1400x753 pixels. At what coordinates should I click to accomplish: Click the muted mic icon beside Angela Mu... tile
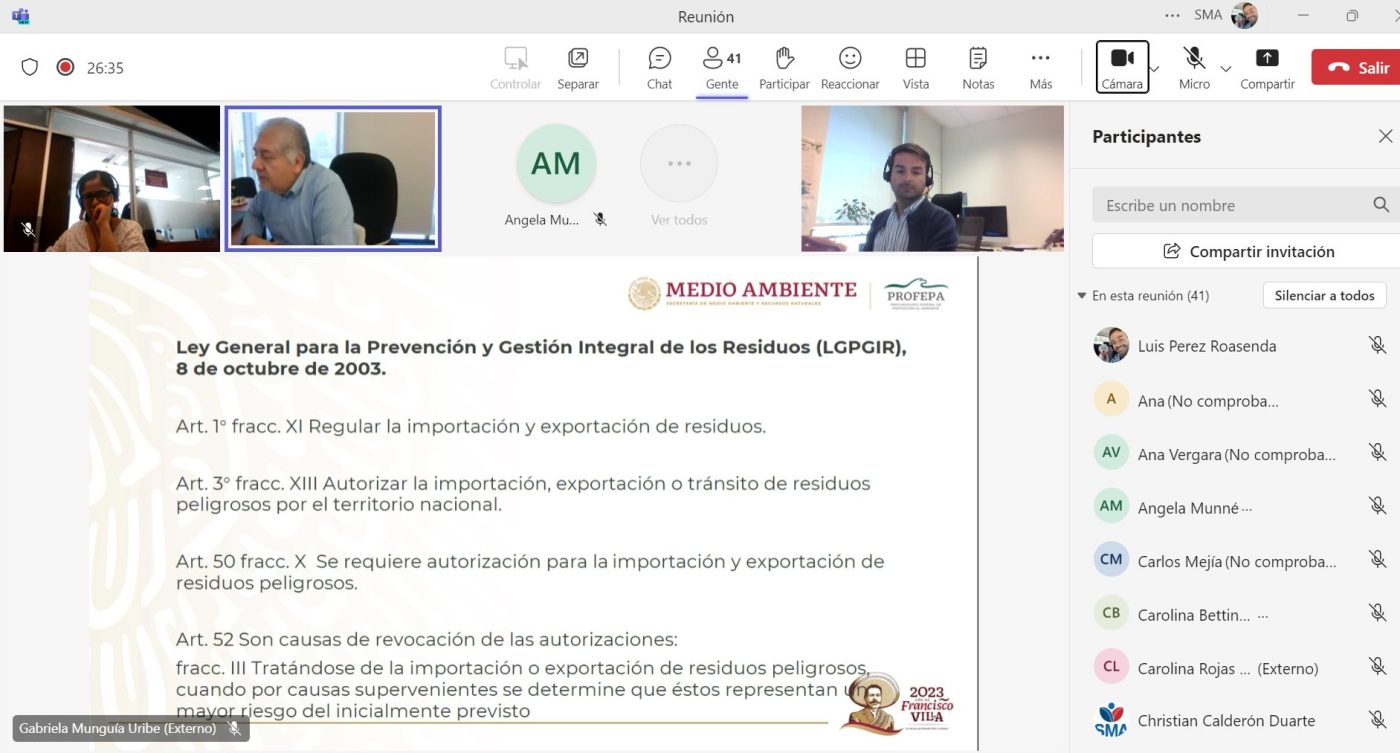coord(600,219)
